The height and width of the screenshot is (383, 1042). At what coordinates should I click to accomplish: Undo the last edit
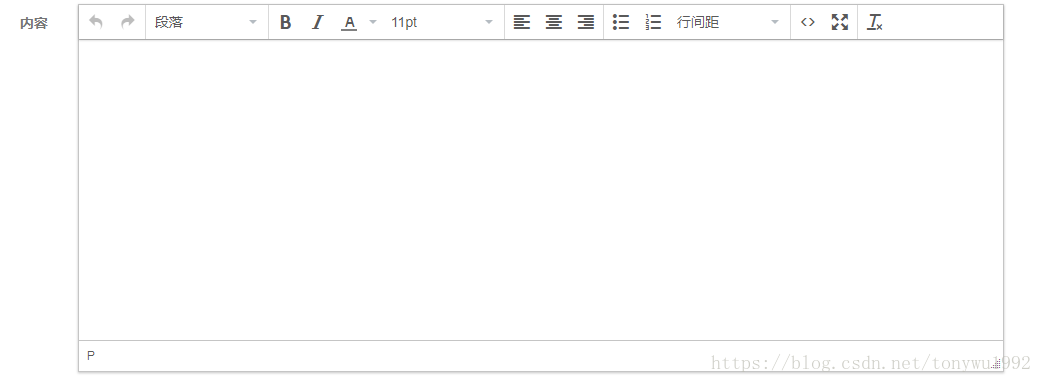click(x=96, y=22)
